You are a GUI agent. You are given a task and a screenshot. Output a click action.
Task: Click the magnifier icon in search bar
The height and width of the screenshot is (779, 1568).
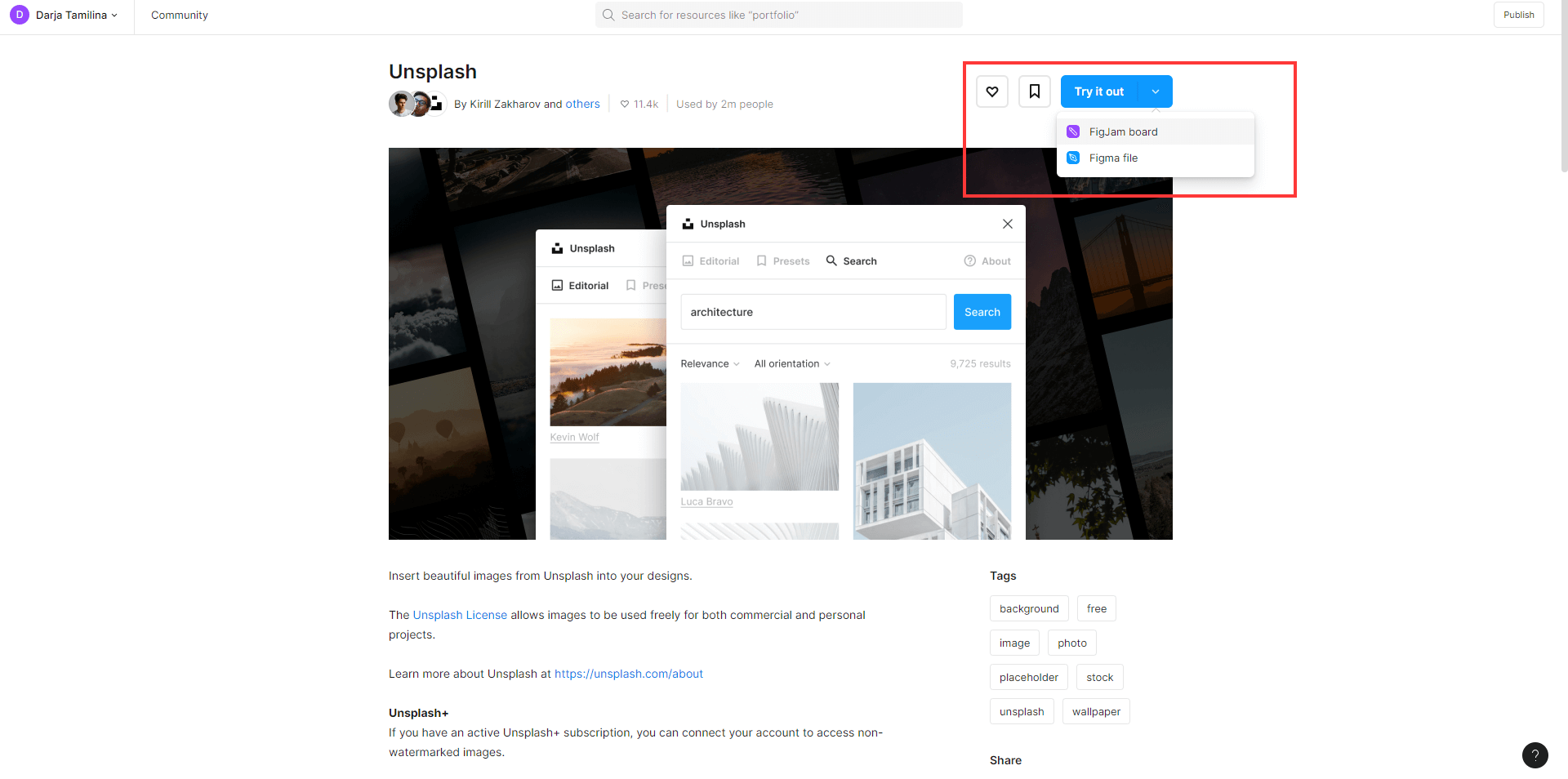coord(608,15)
